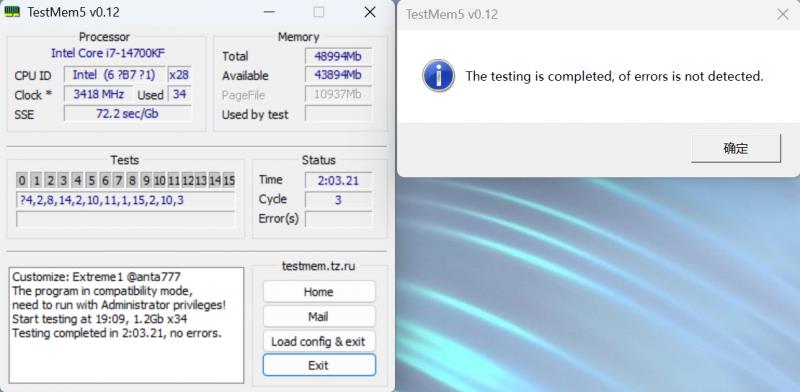Click the Exit button
The image size is (800, 392).
(319, 365)
